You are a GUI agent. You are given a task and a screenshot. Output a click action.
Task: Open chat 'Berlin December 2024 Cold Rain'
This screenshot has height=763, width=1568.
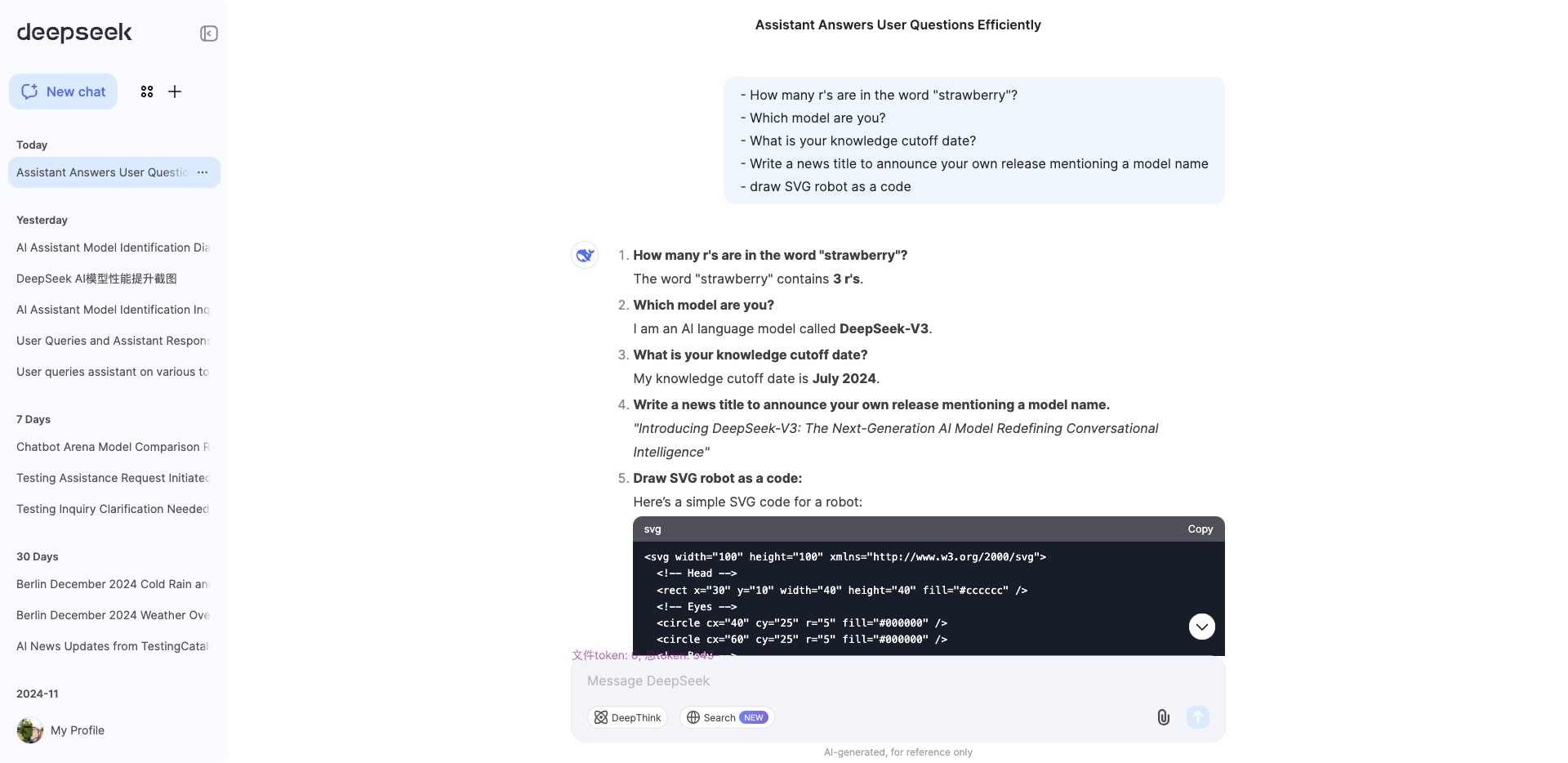click(114, 584)
